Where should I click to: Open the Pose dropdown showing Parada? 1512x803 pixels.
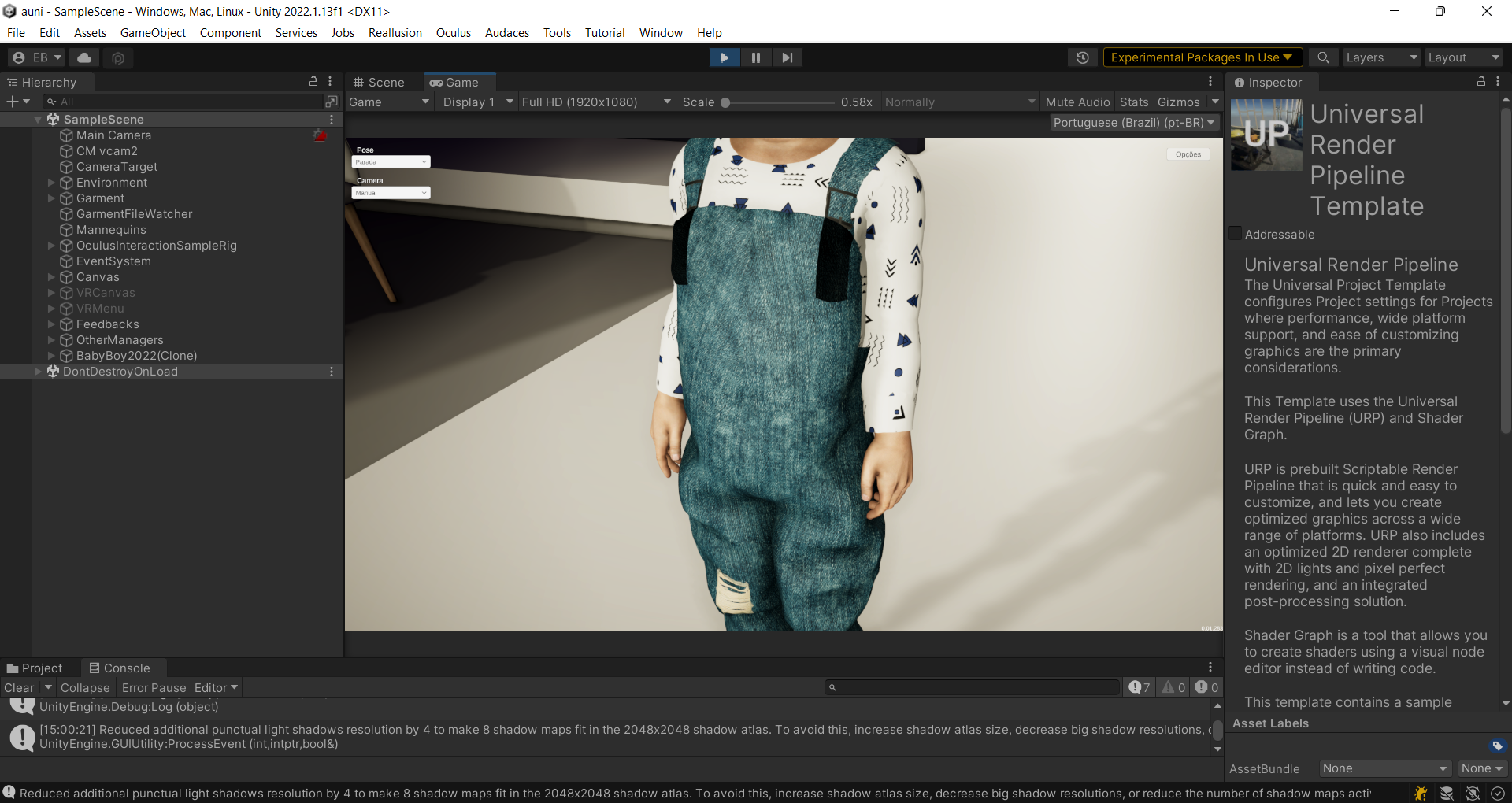pos(391,162)
